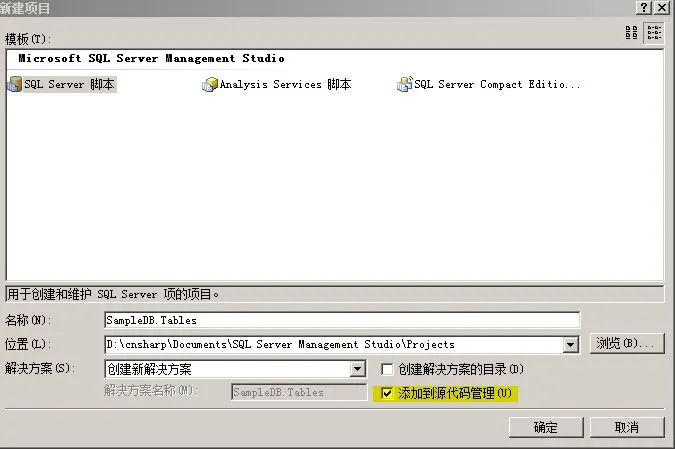Click the Microsoft SQL Server Management Studio header
Viewport: 675px width, 449px height.
(151, 58)
